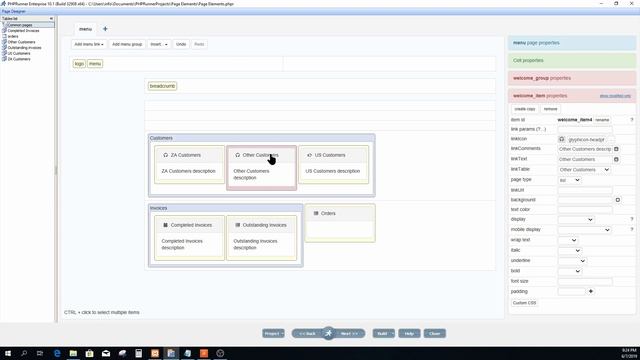
Task: Open the wrap text dropdown
Action: [567, 240]
